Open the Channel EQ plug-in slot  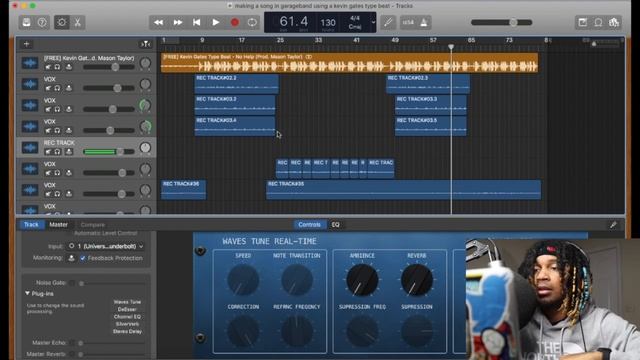click(x=127, y=317)
